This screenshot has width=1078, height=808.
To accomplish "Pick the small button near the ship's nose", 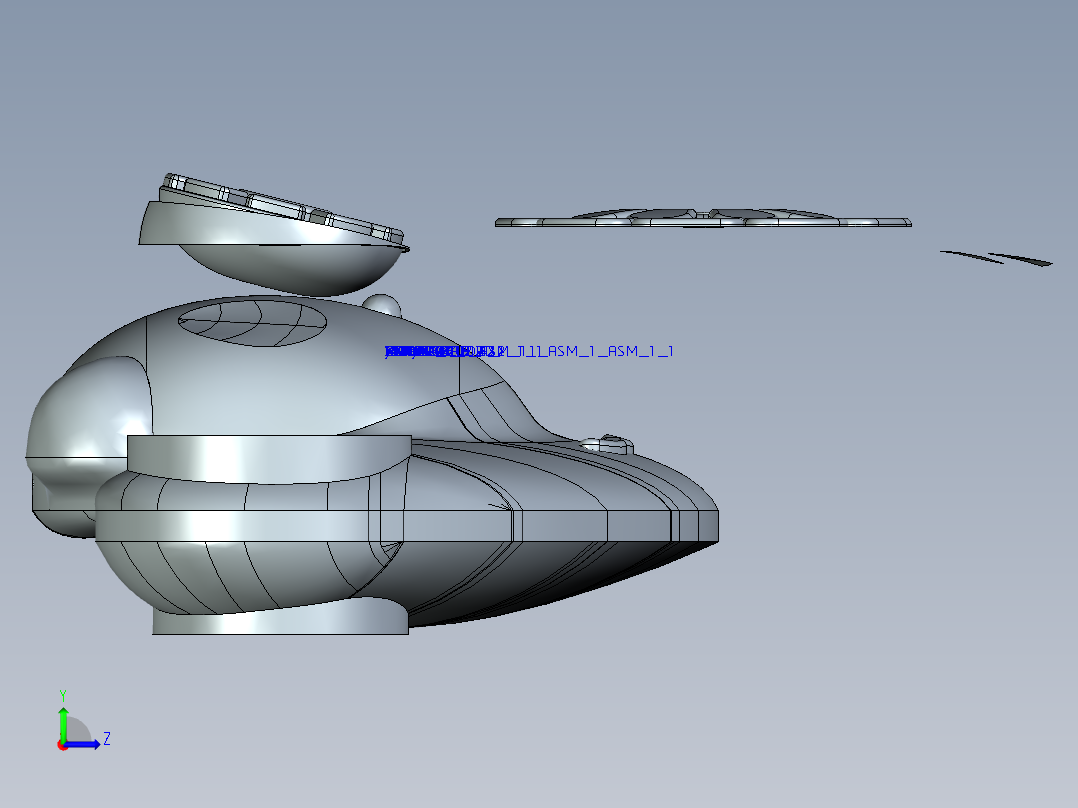I will tap(608, 444).
